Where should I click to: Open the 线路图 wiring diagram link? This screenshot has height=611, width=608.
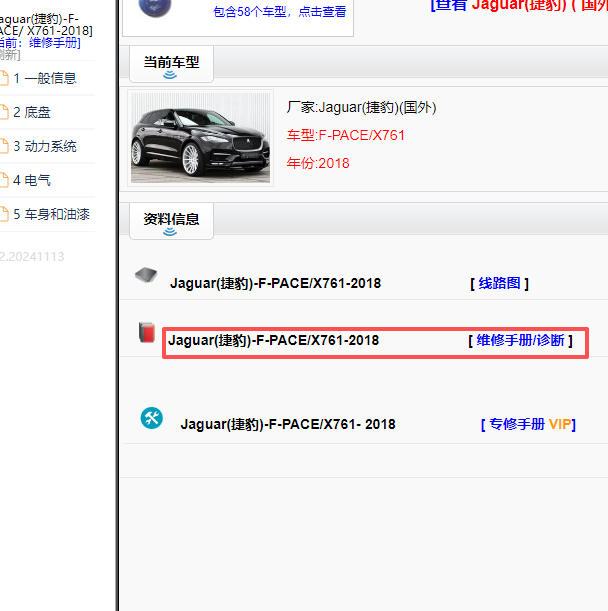[x=499, y=283]
